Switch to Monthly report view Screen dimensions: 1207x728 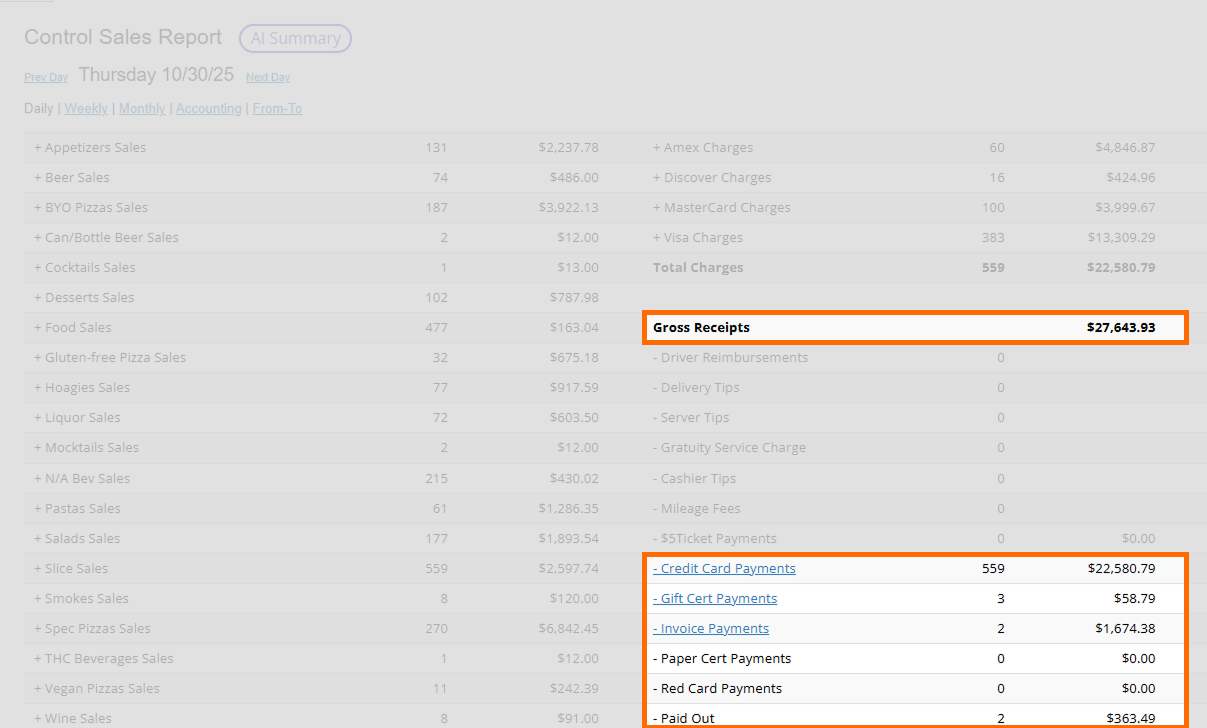coord(142,108)
